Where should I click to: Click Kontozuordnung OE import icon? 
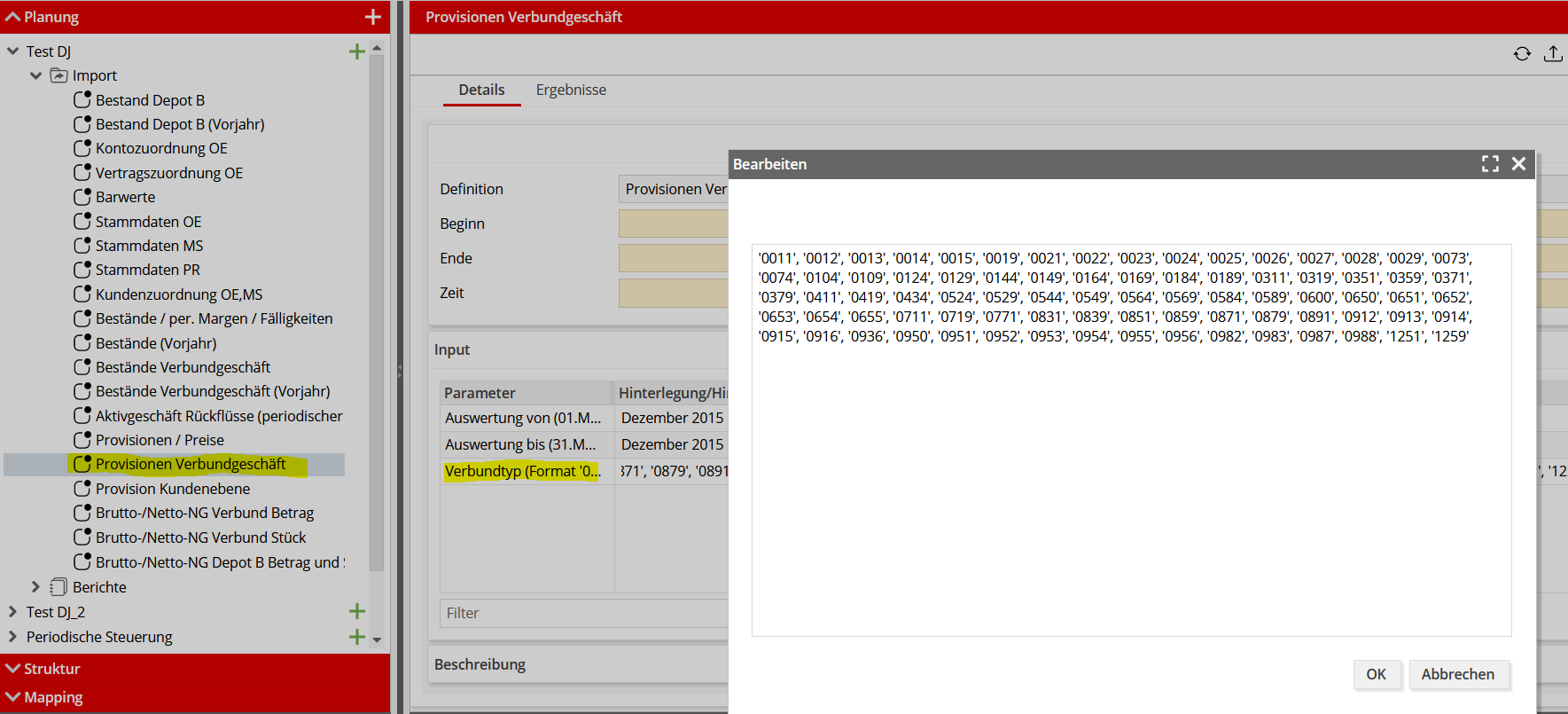click(82, 147)
